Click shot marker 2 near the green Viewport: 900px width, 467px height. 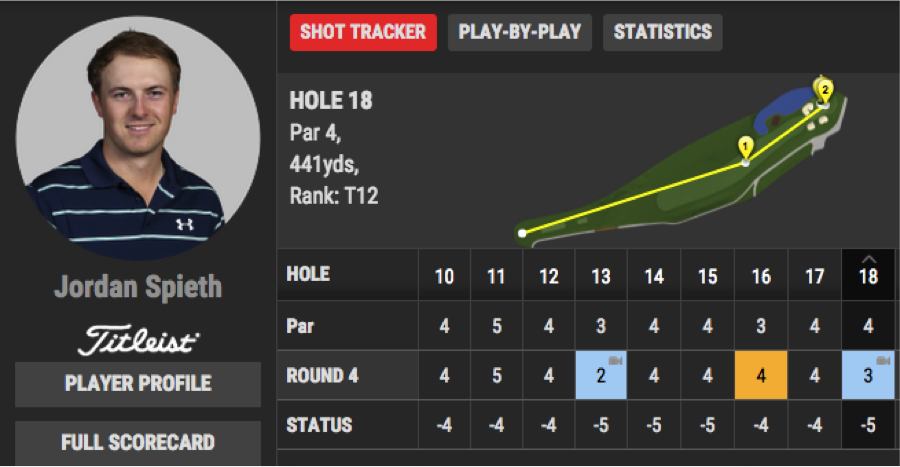(824, 91)
